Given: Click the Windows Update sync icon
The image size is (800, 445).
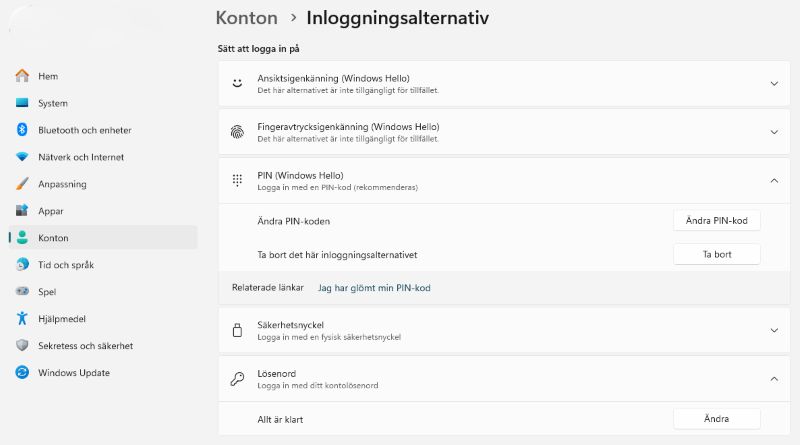Looking at the screenshot, I should click(22, 373).
